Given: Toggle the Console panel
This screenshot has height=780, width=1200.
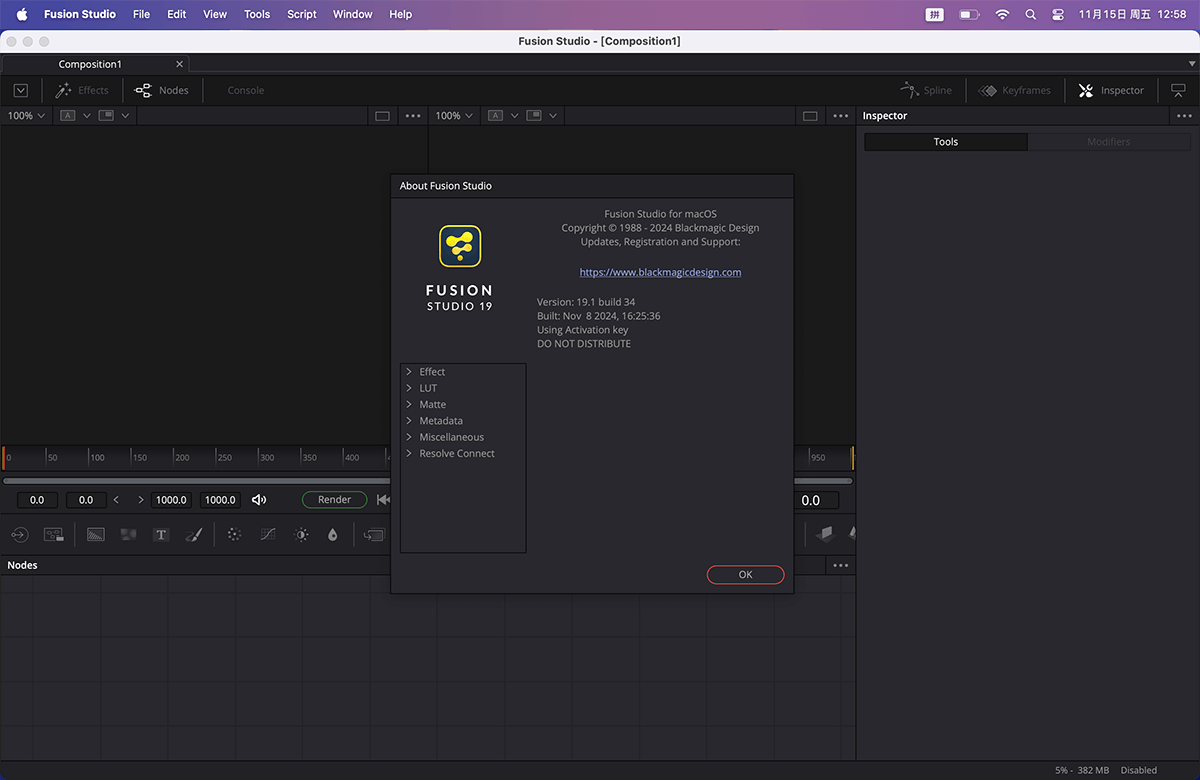Looking at the screenshot, I should (246, 90).
